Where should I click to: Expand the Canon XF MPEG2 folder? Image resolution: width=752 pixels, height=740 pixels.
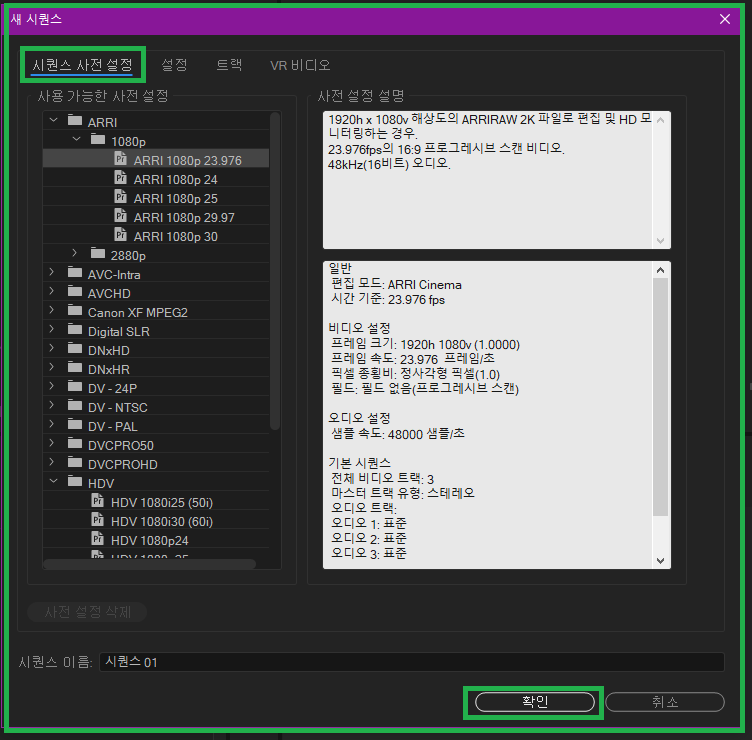point(51,310)
